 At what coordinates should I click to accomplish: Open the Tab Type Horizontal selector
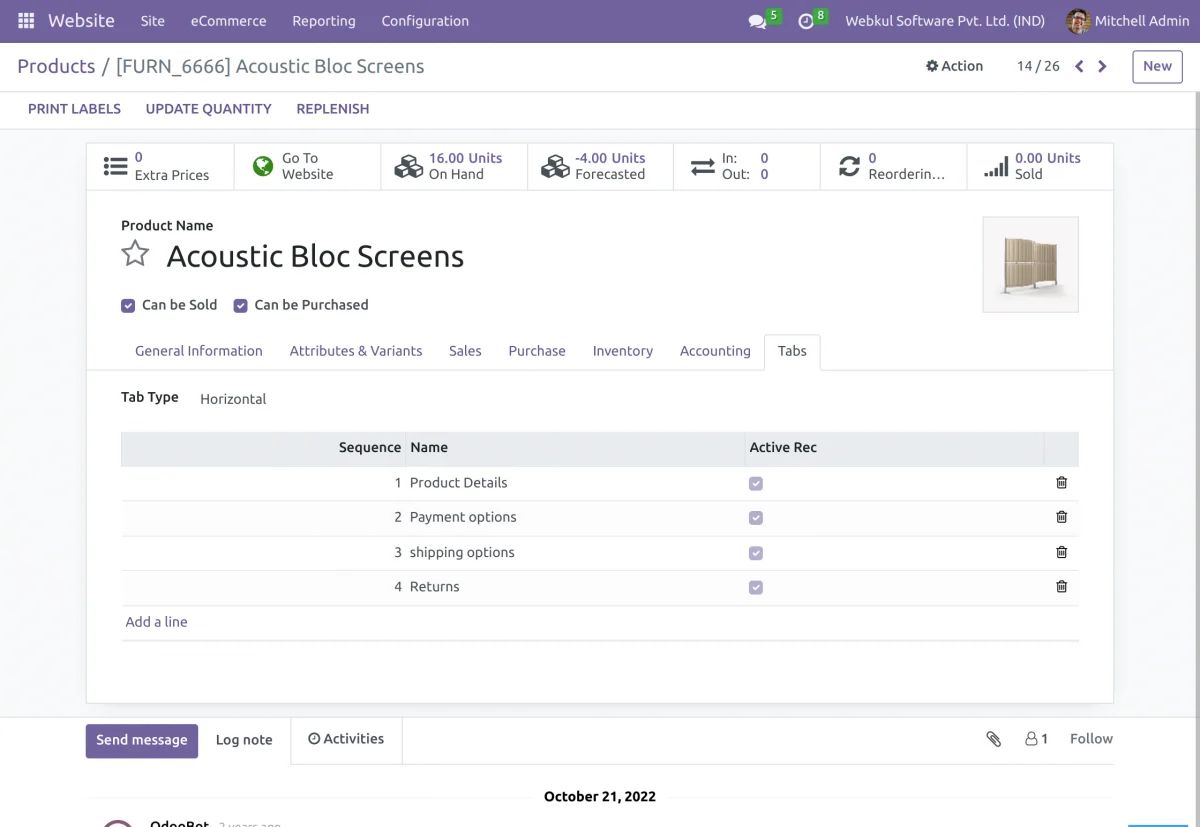(233, 399)
